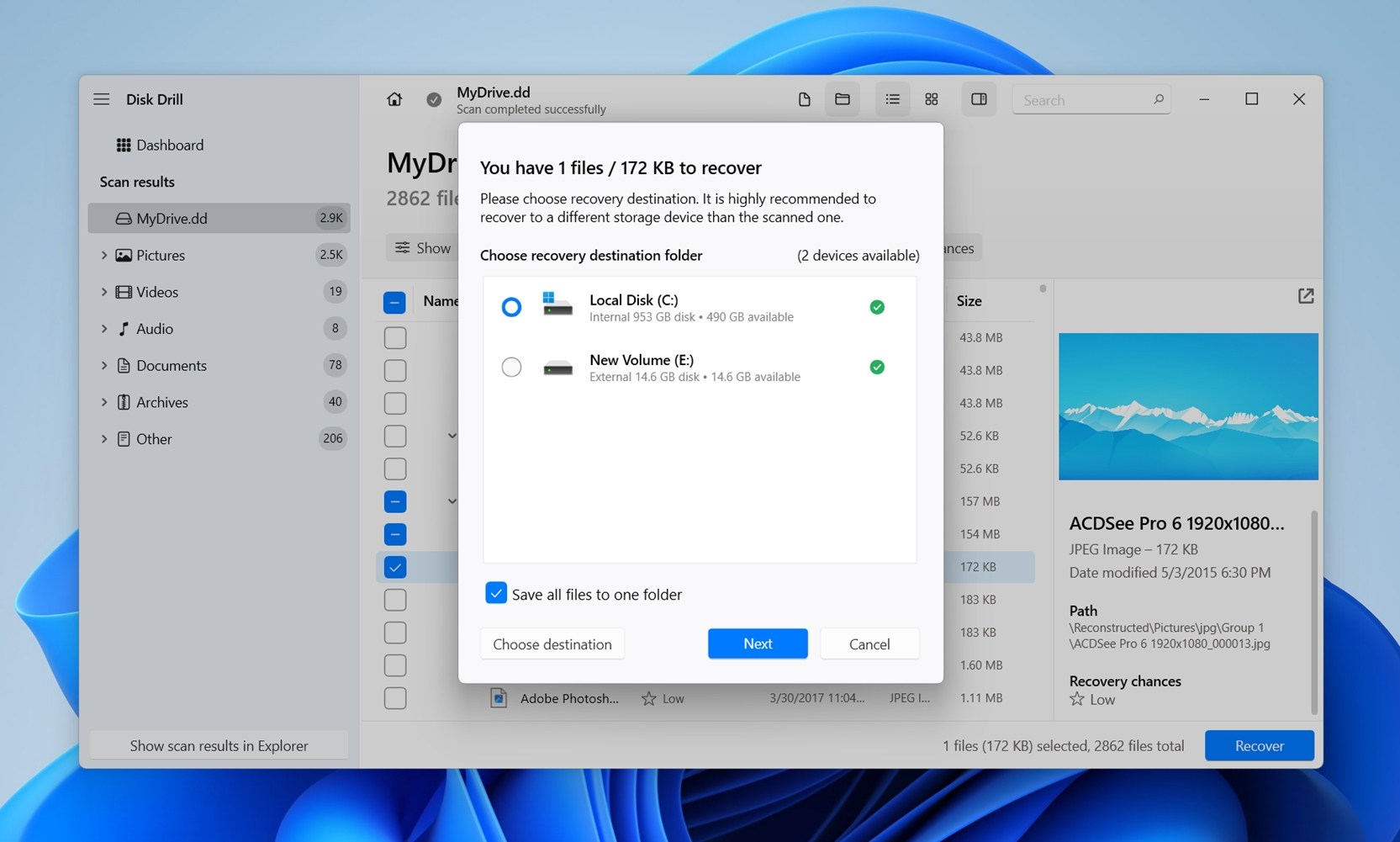Toggle the preview panel icon

point(979,99)
